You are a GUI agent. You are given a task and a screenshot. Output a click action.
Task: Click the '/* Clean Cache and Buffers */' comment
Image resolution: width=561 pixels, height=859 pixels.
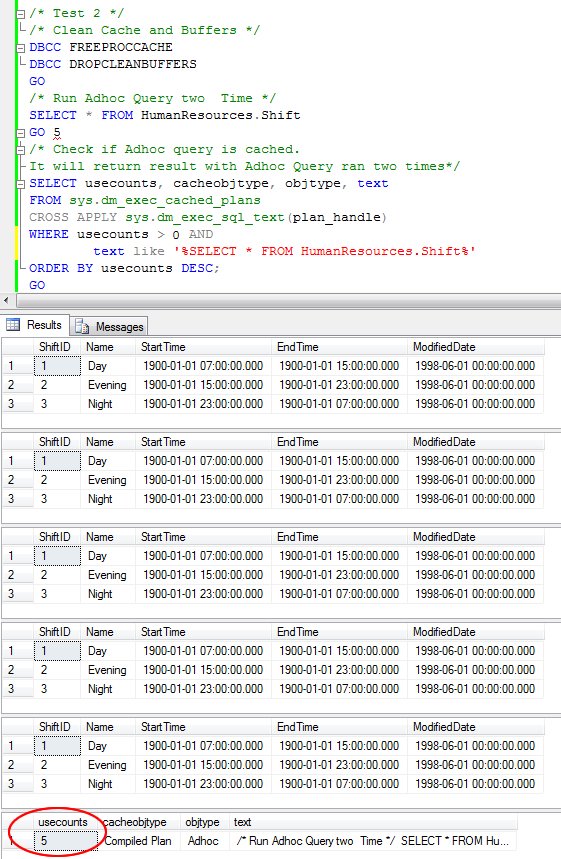pos(145,30)
